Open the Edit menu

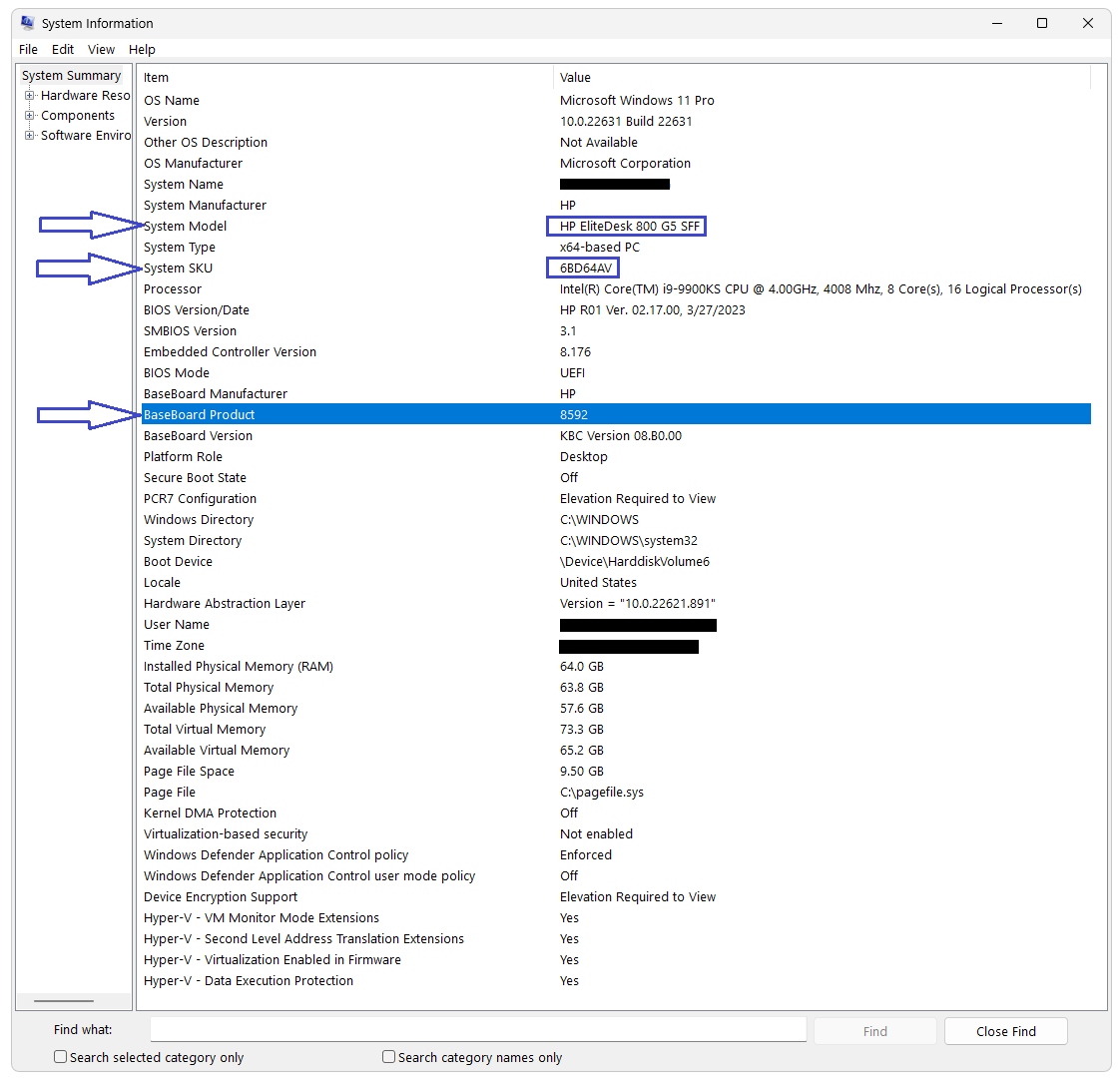[x=62, y=49]
